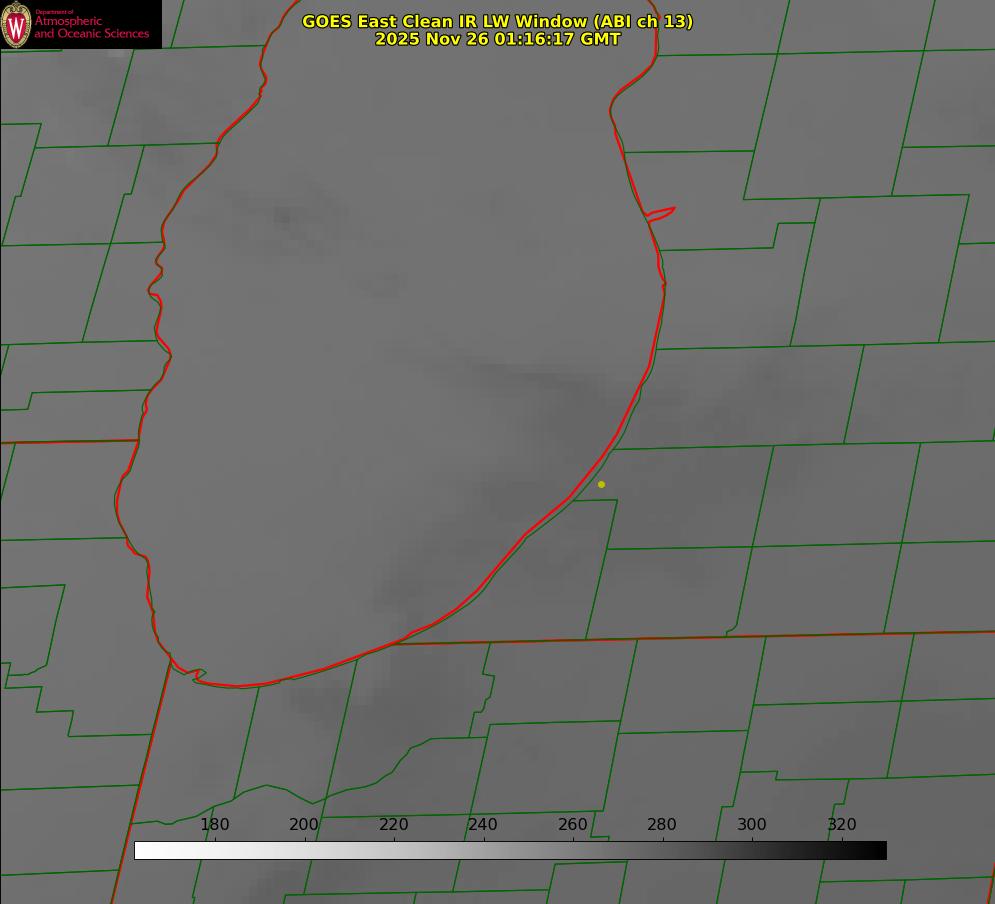Click the colorbar label '220'
Viewport: 995px width, 904px height.
click(x=393, y=824)
